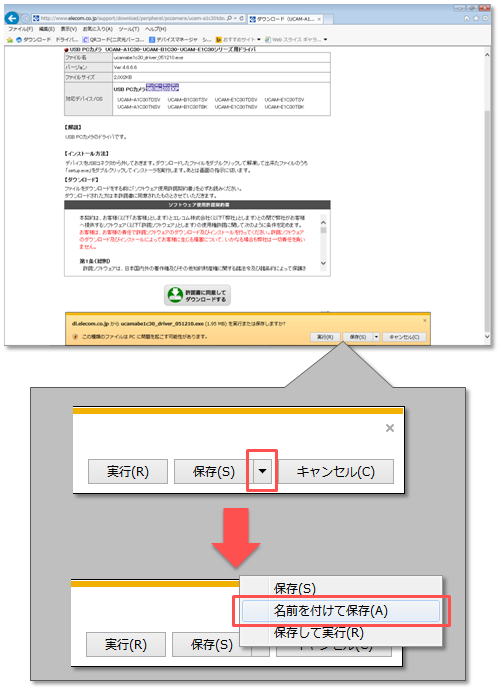Open the ファイル(F) menu
The image size is (501, 691).
tap(20, 29)
